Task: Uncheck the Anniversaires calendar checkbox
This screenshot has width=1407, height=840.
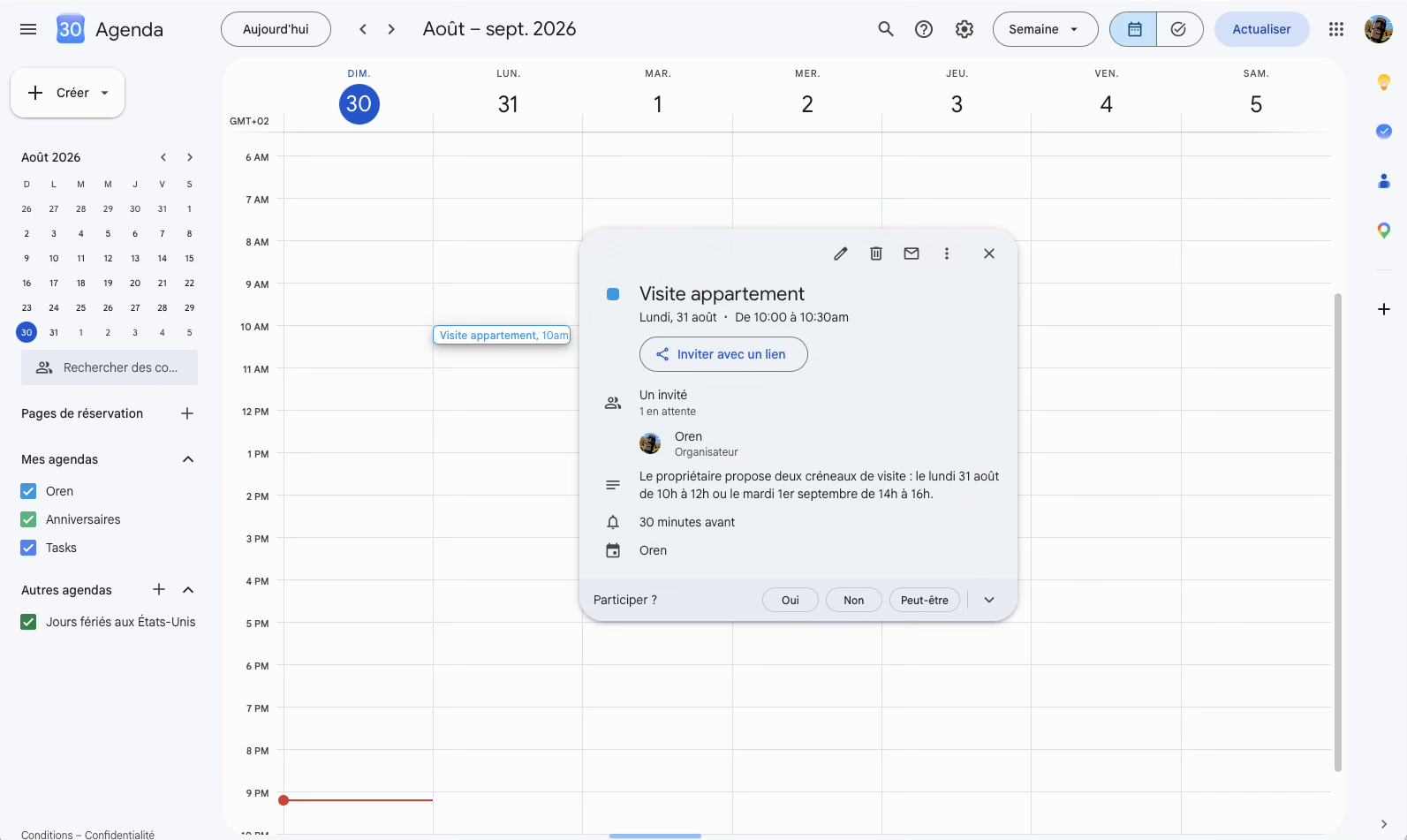Action: [x=28, y=519]
